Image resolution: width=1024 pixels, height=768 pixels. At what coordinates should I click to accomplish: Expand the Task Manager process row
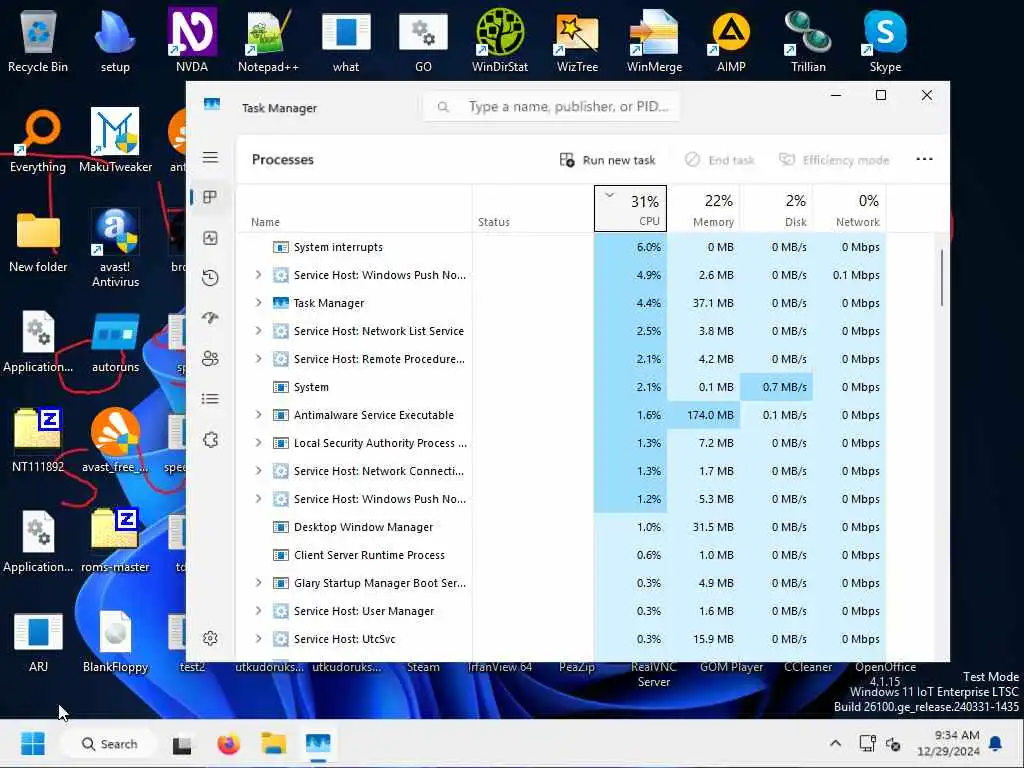258,303
